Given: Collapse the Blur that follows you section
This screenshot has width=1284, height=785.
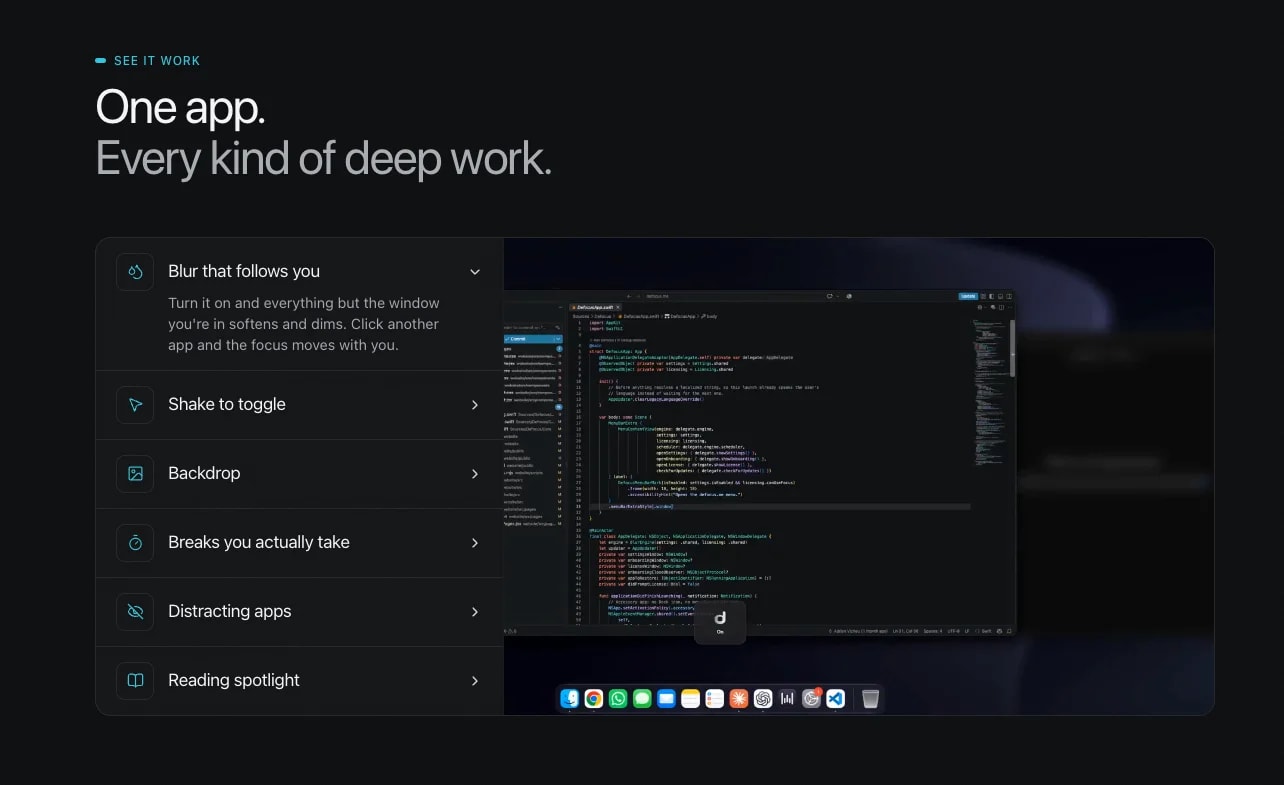Looking at the screenshot, I should pos(475,272).
